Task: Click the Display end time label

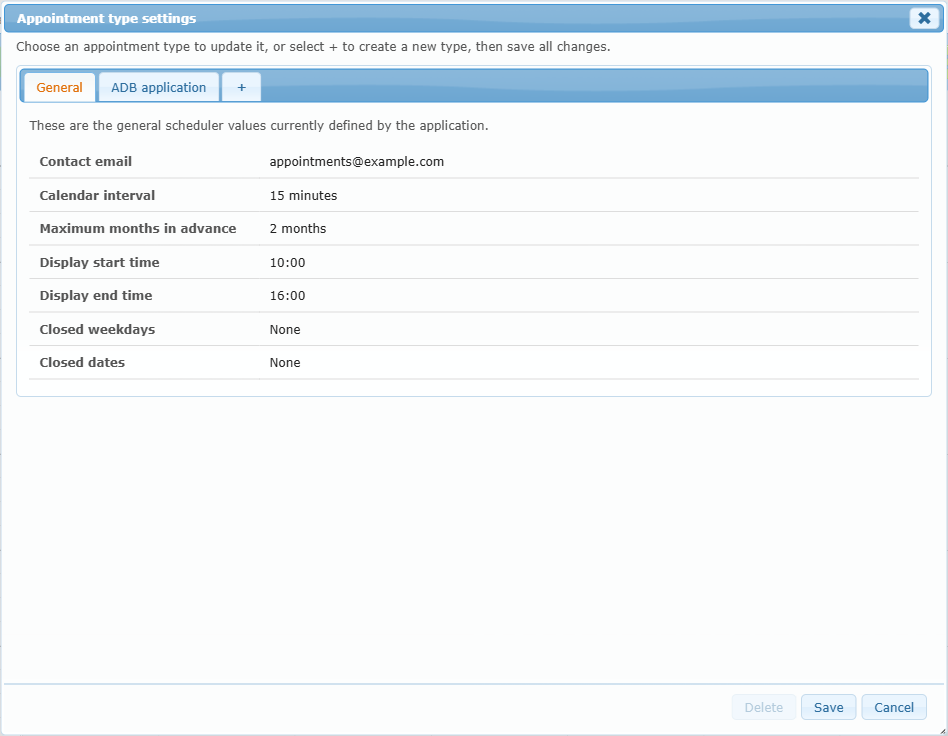Action: (96, 296)
